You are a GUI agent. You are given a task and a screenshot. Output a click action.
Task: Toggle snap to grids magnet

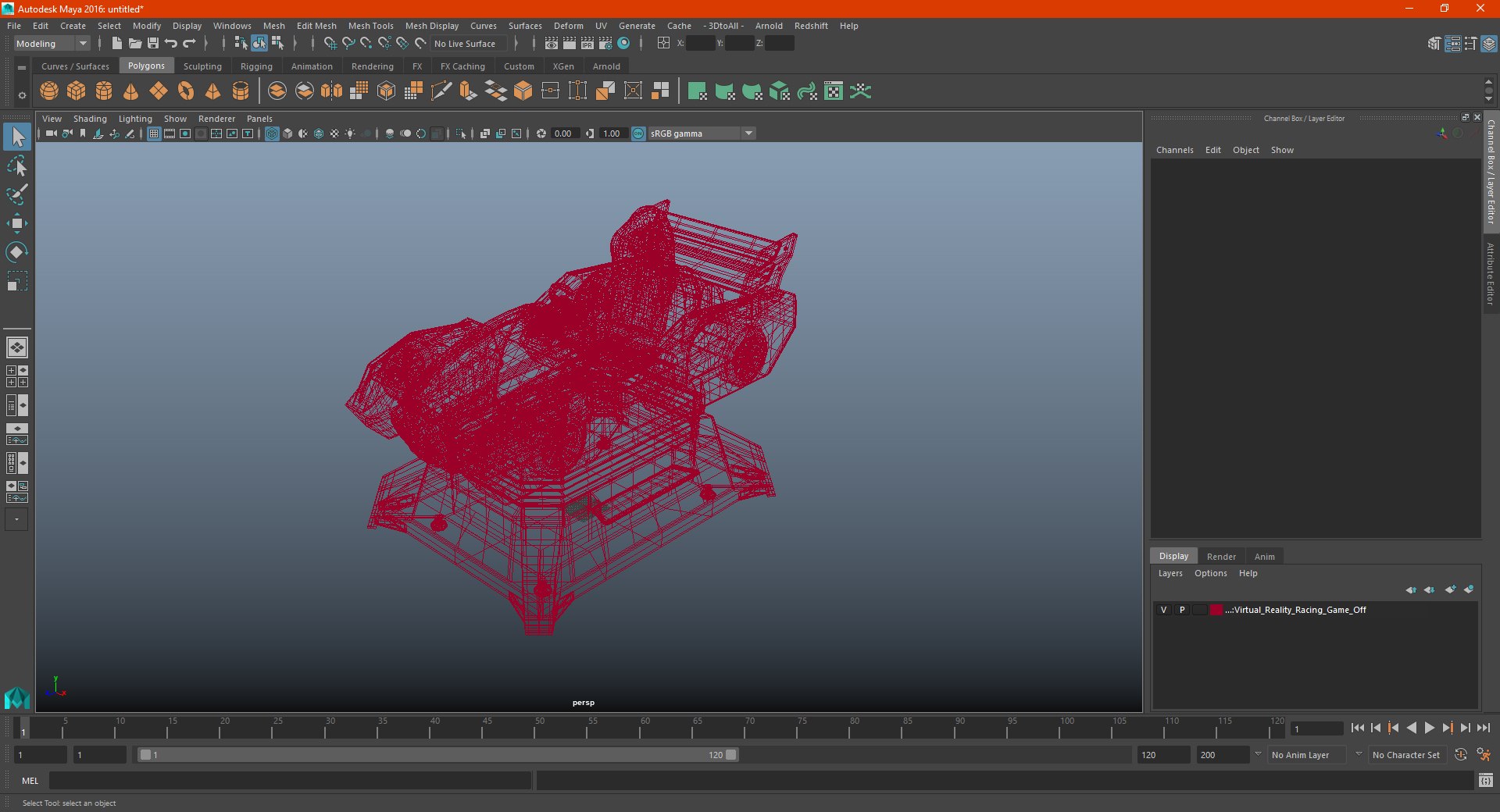pyautogui.click(x=330, y=44)
